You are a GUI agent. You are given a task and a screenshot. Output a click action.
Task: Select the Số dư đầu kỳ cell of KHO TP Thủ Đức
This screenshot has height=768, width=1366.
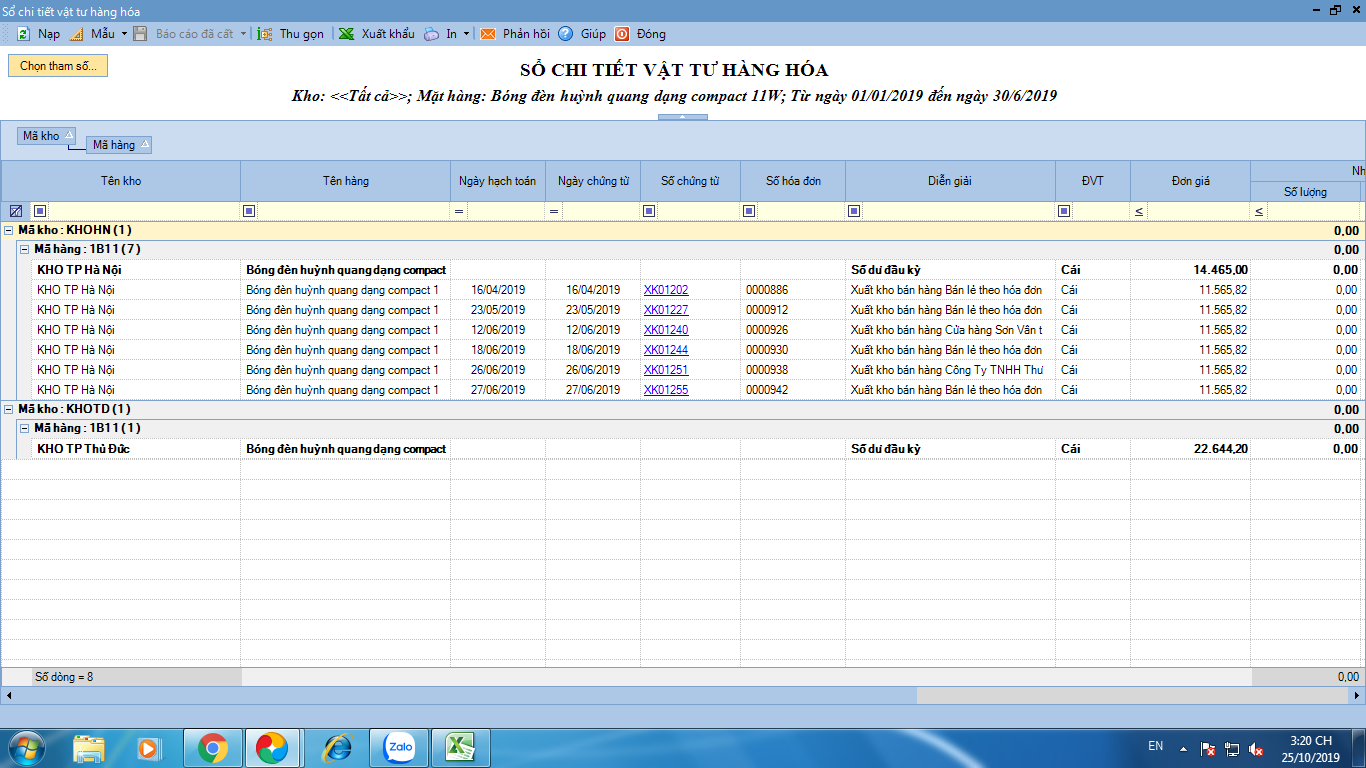[950, 449]
